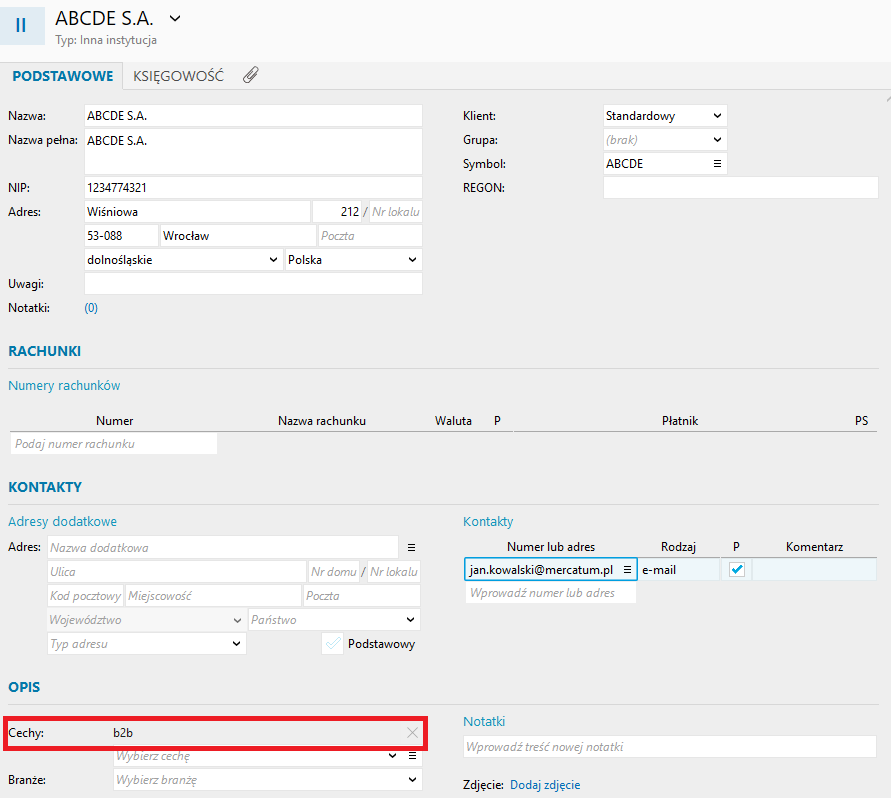
Task: Select the PODSTAWOWE tab
Action: 62,76
